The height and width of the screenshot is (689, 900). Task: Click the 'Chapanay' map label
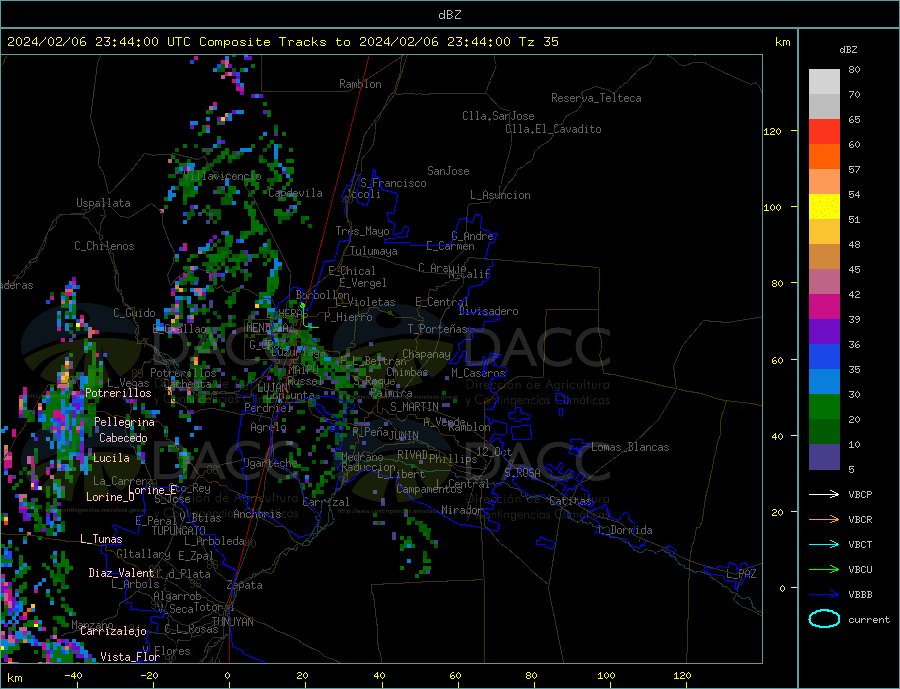coord(426,354)
